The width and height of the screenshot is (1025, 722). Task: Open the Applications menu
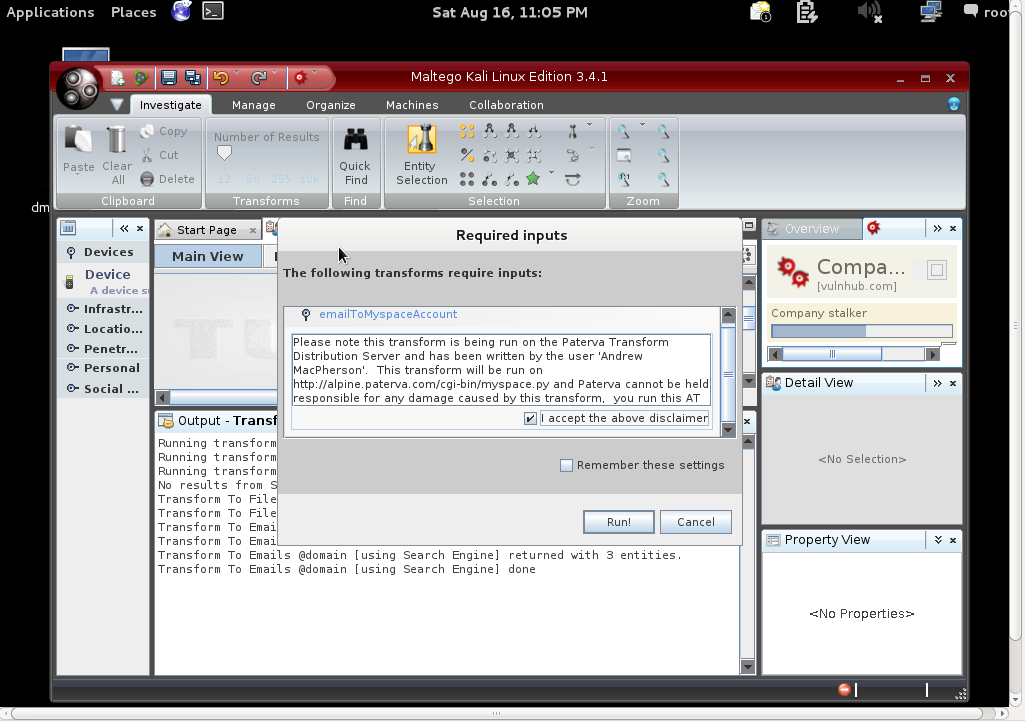(50, 12)
